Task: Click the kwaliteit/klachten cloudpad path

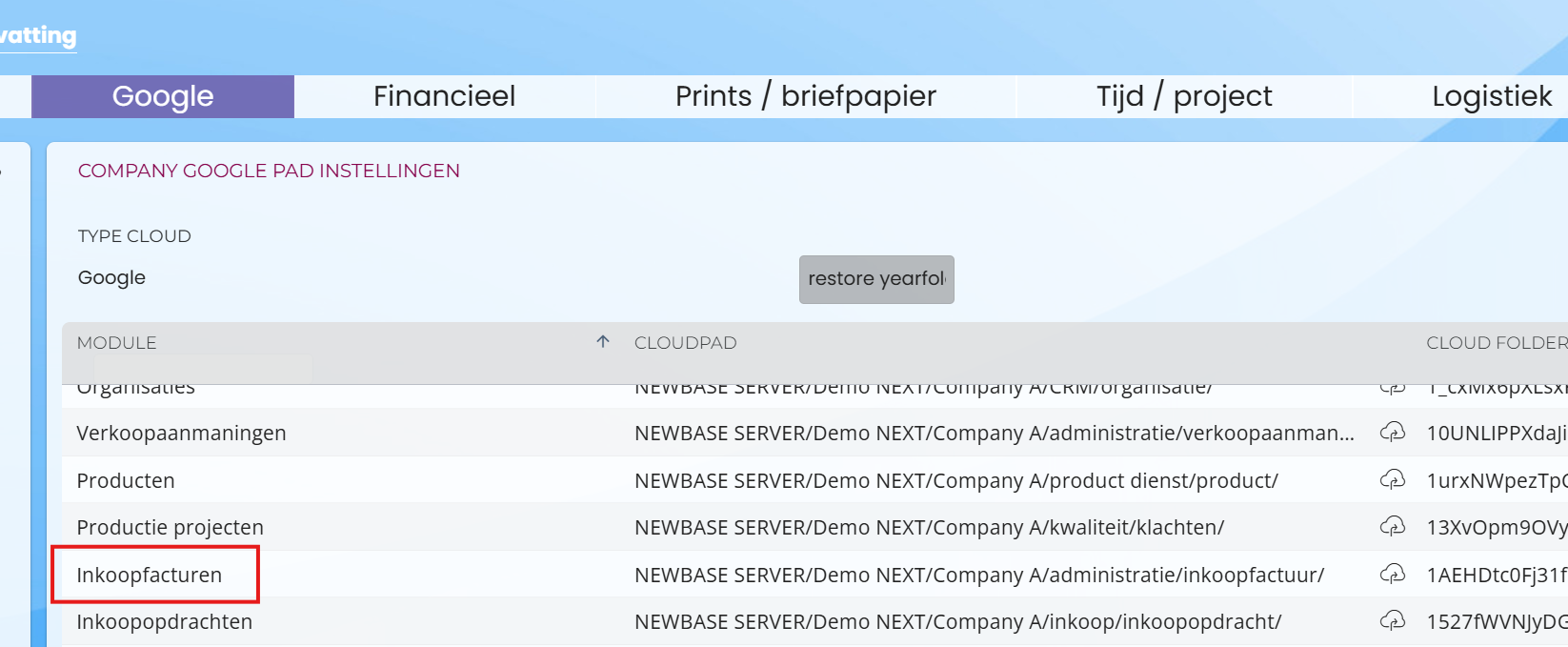Action: pos(929,528)
